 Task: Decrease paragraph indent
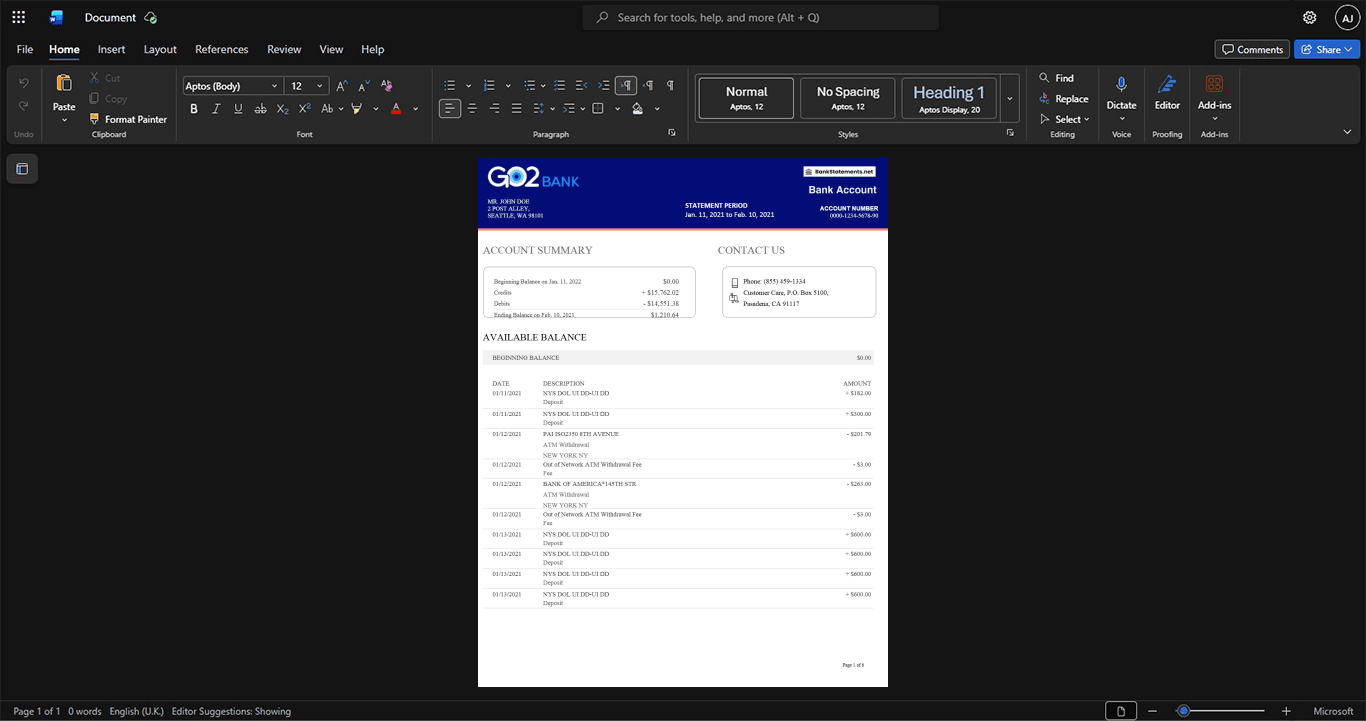click(581, 86)
